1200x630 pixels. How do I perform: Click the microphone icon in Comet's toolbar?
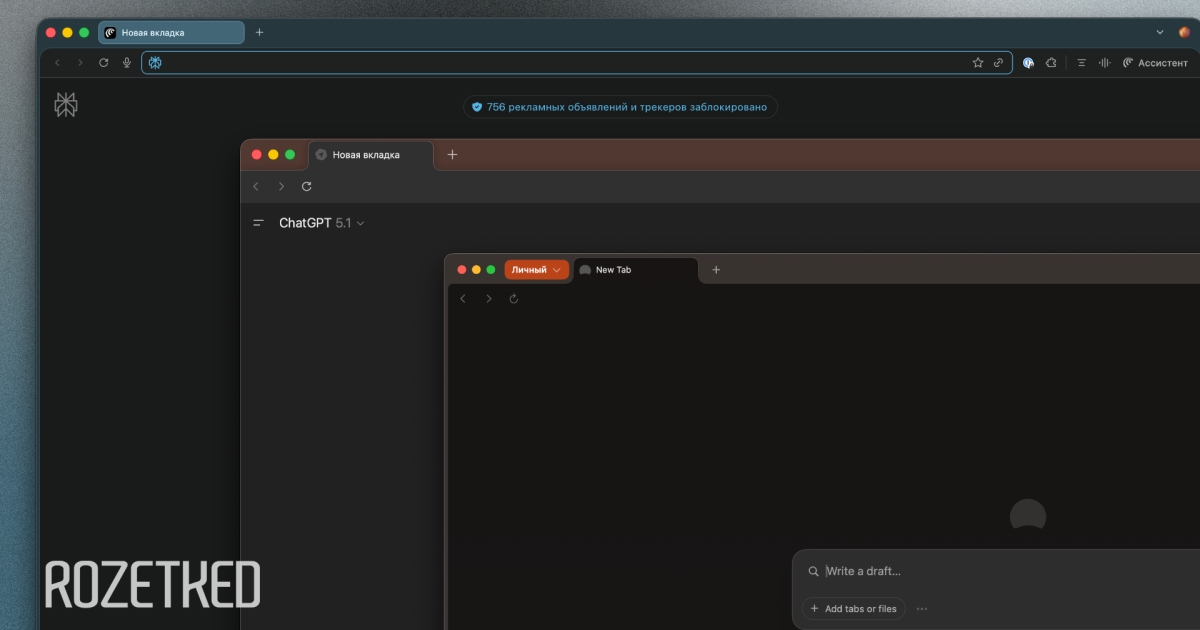tap(127, 63)
